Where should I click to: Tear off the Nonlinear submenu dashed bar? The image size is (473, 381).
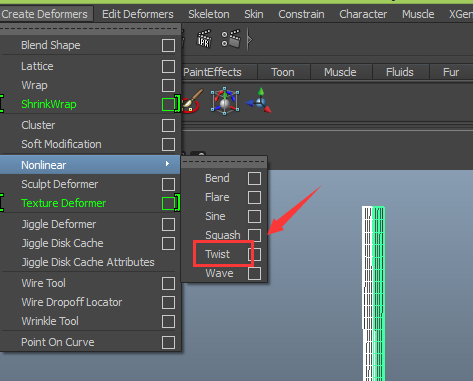pos(224,162)
